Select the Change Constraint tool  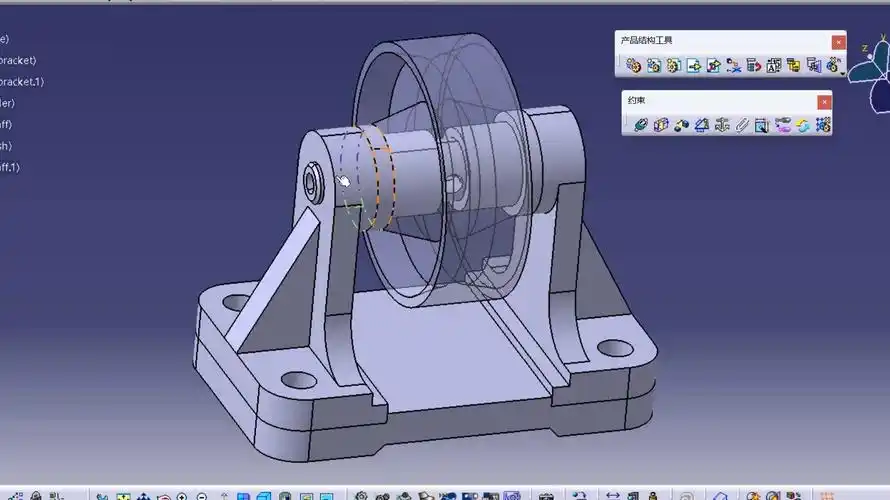tap(803, 125)
